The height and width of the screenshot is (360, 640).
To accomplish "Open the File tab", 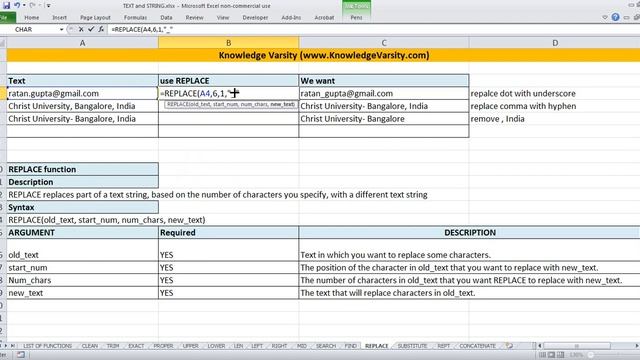I will tap(7, 18).
